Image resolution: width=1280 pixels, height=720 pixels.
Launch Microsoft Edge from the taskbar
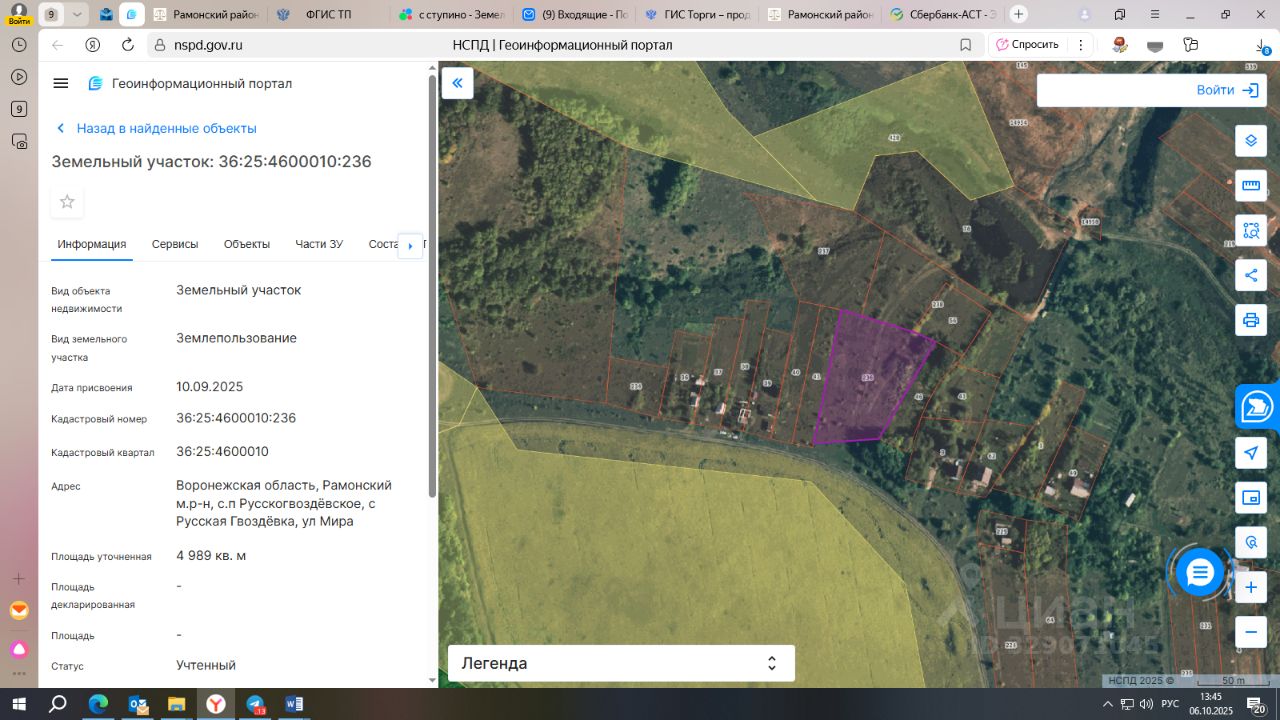point(98,704)
